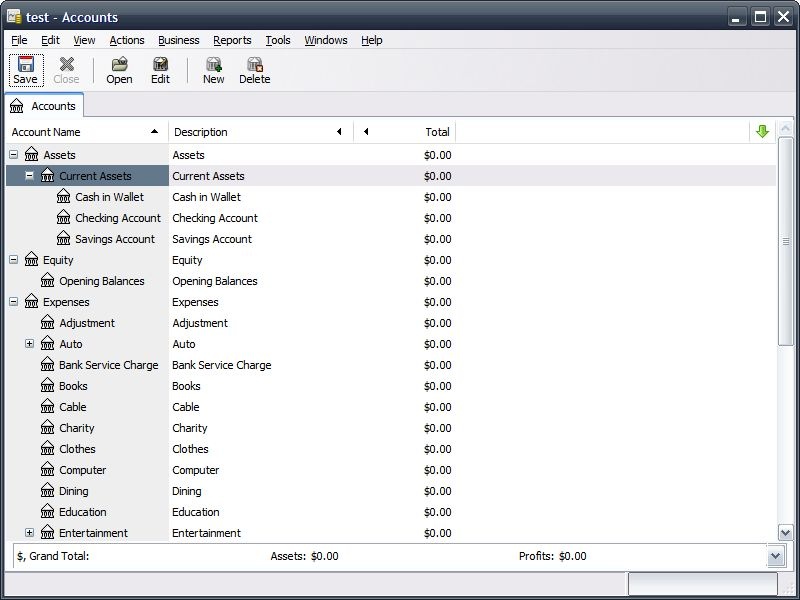The height and width of the screenshot is (600, 800).
Task: Select the Savings Account row
Action: pyautogui.click(x=115, y=239)
